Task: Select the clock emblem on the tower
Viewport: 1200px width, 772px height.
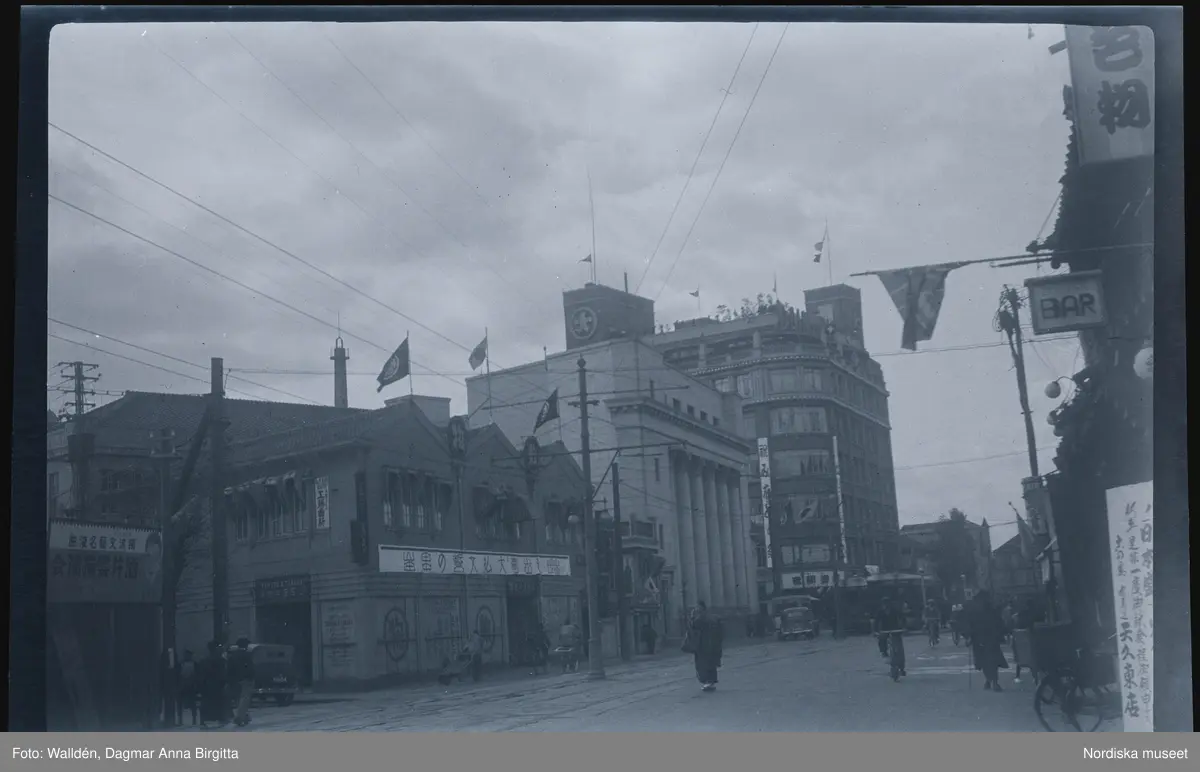Action: 584,322
